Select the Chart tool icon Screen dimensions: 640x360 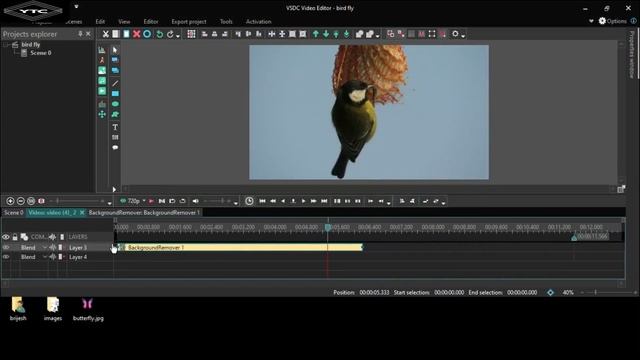(x=102, y=50)
